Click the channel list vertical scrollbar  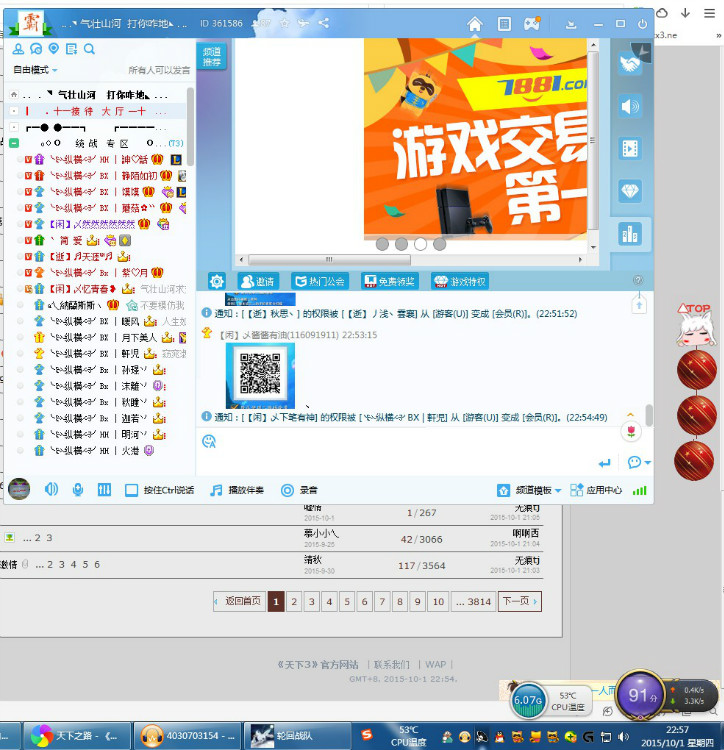(190, 126)
